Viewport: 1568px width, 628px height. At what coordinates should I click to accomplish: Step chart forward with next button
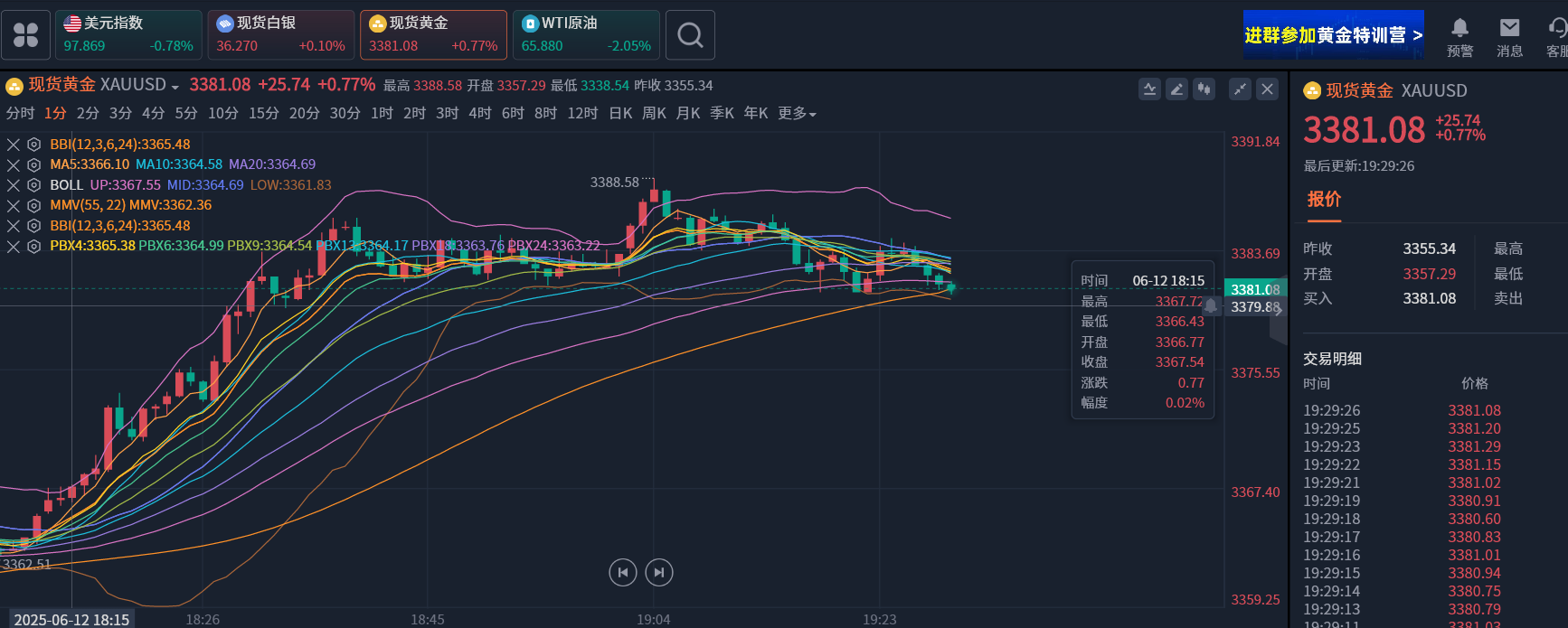click(659, 572)
